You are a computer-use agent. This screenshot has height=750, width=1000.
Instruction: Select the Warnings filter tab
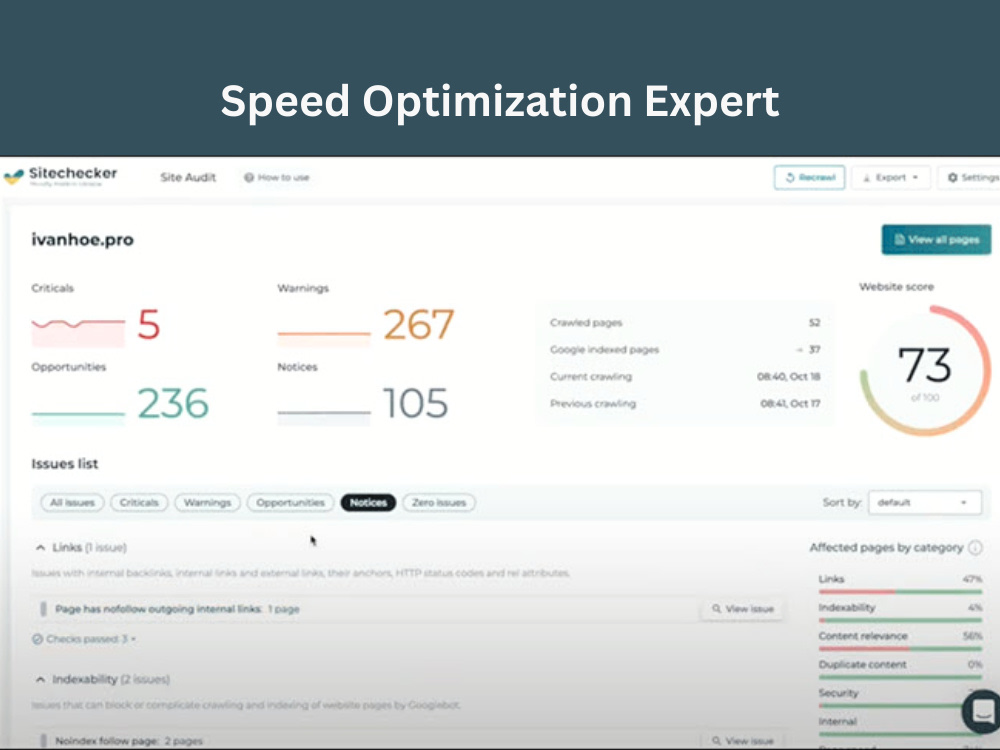[207, 503]
